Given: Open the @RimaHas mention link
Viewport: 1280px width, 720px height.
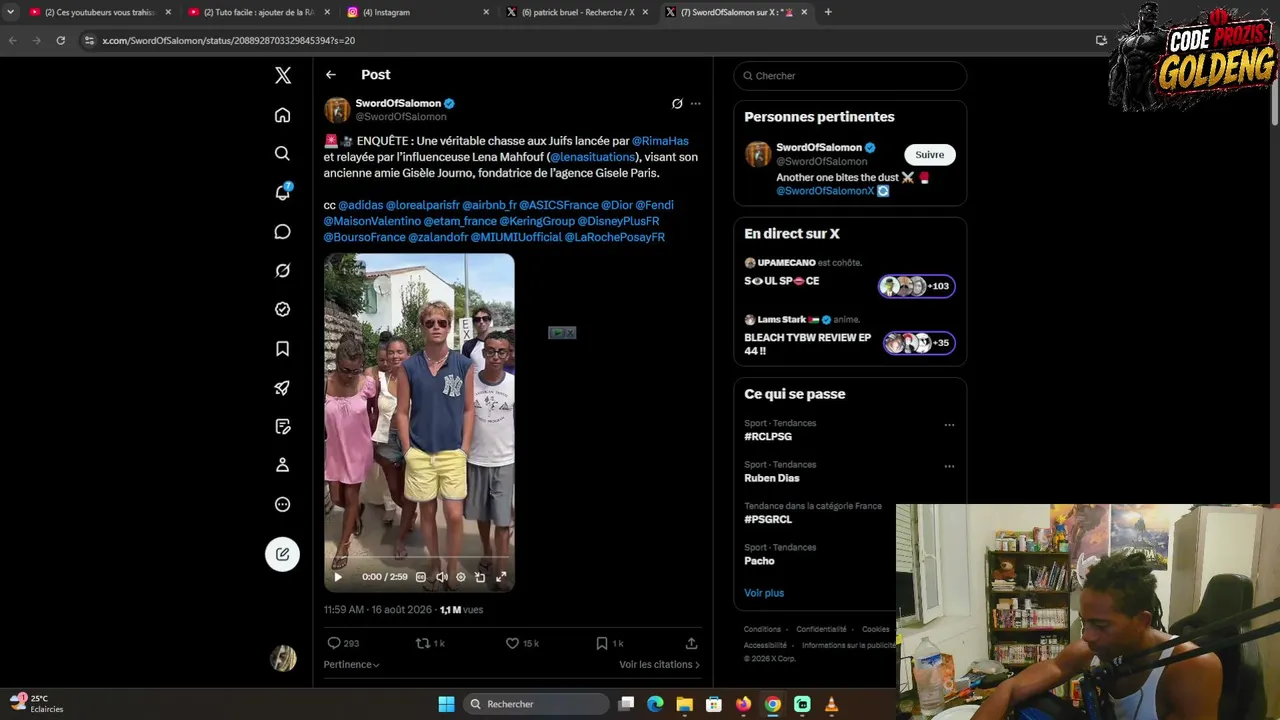Looking at the screenshot, I should (660, 141).
